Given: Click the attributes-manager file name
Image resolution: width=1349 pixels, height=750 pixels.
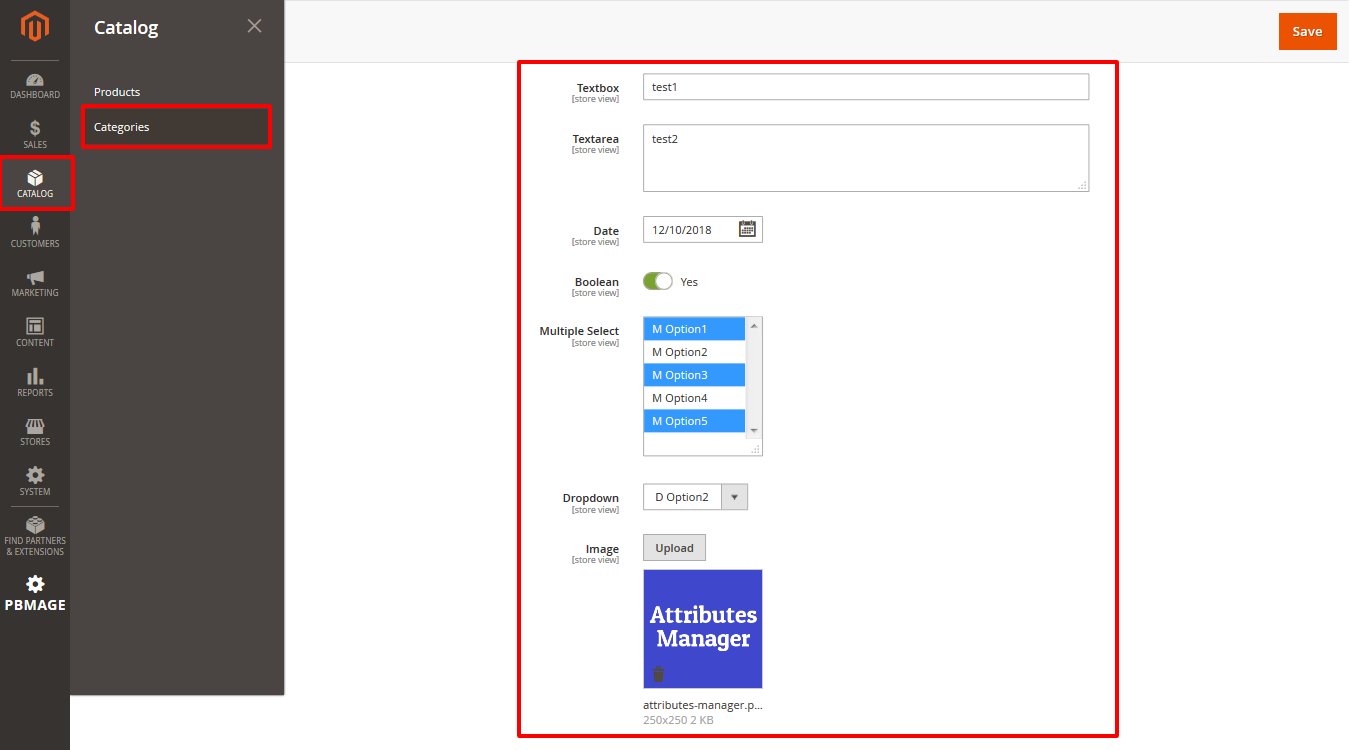Looking at the screenshot, I should tap(703, 705).
